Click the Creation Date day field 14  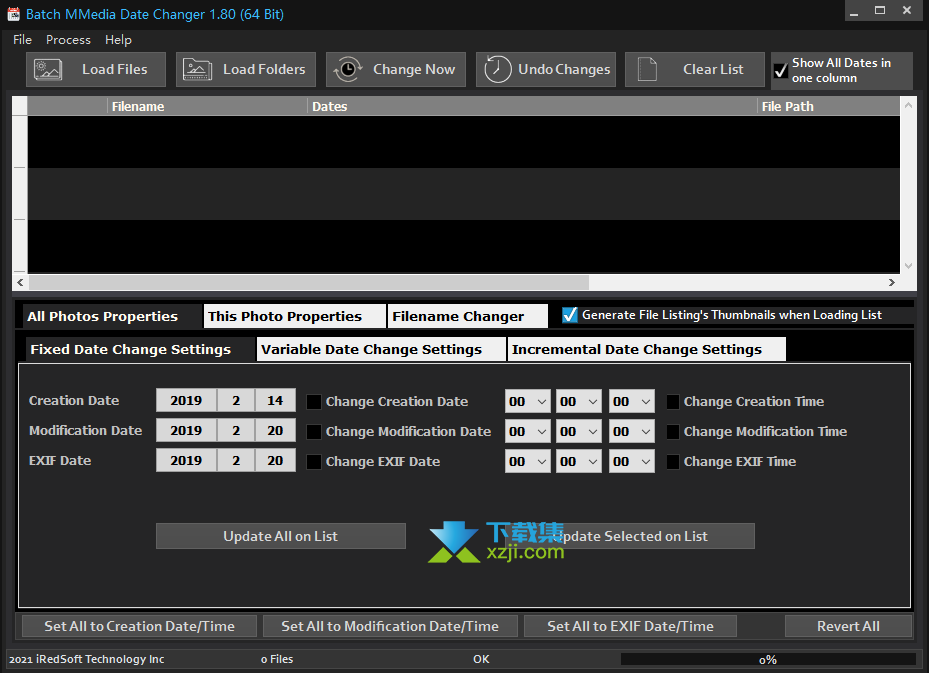click(275, 400)
